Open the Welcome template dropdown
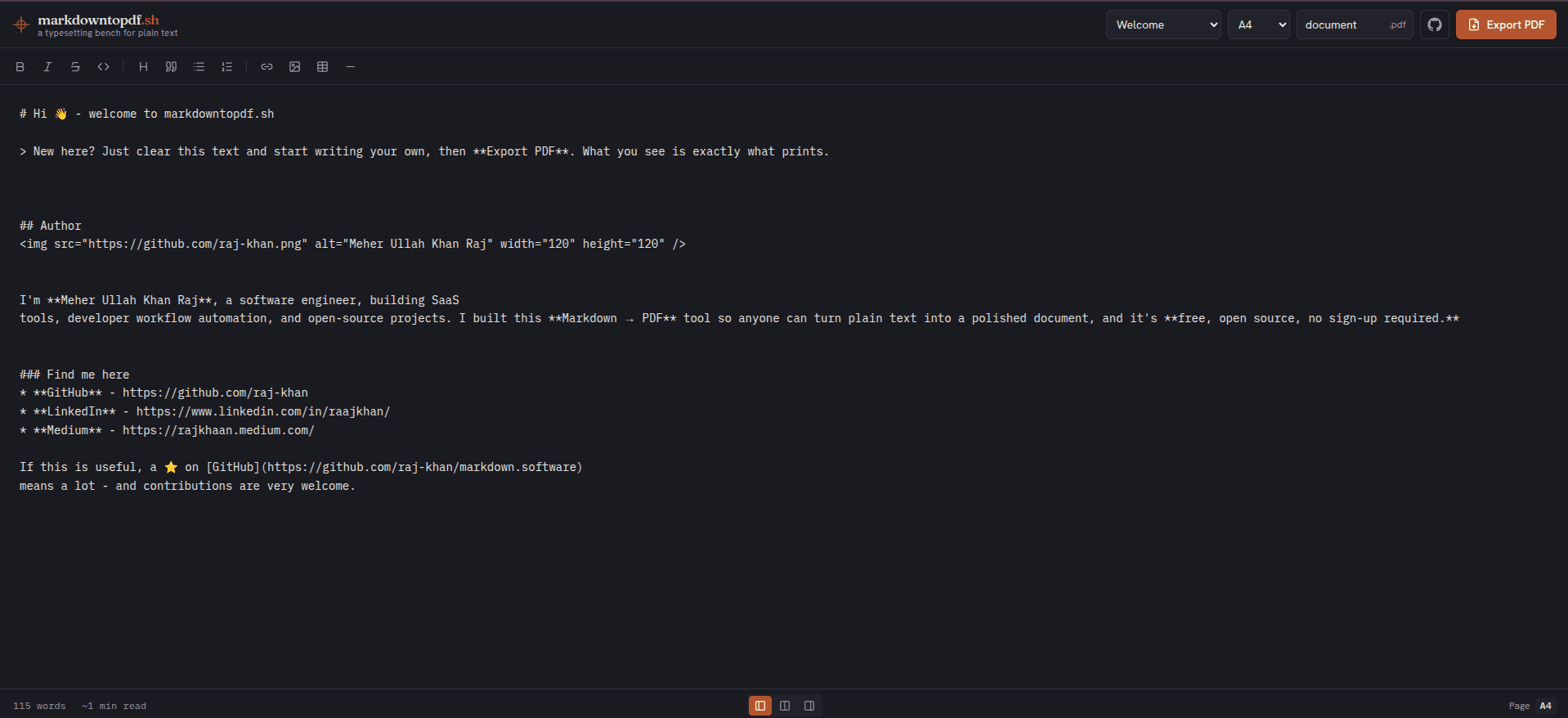 [x=1163, y=25]
